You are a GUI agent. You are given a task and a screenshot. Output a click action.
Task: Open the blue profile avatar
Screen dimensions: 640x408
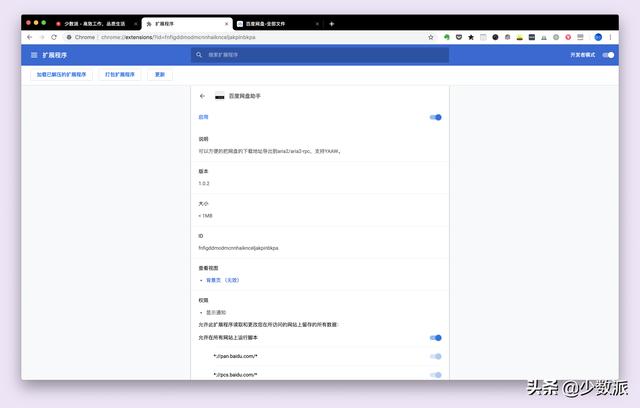click(x=598, y=37)
